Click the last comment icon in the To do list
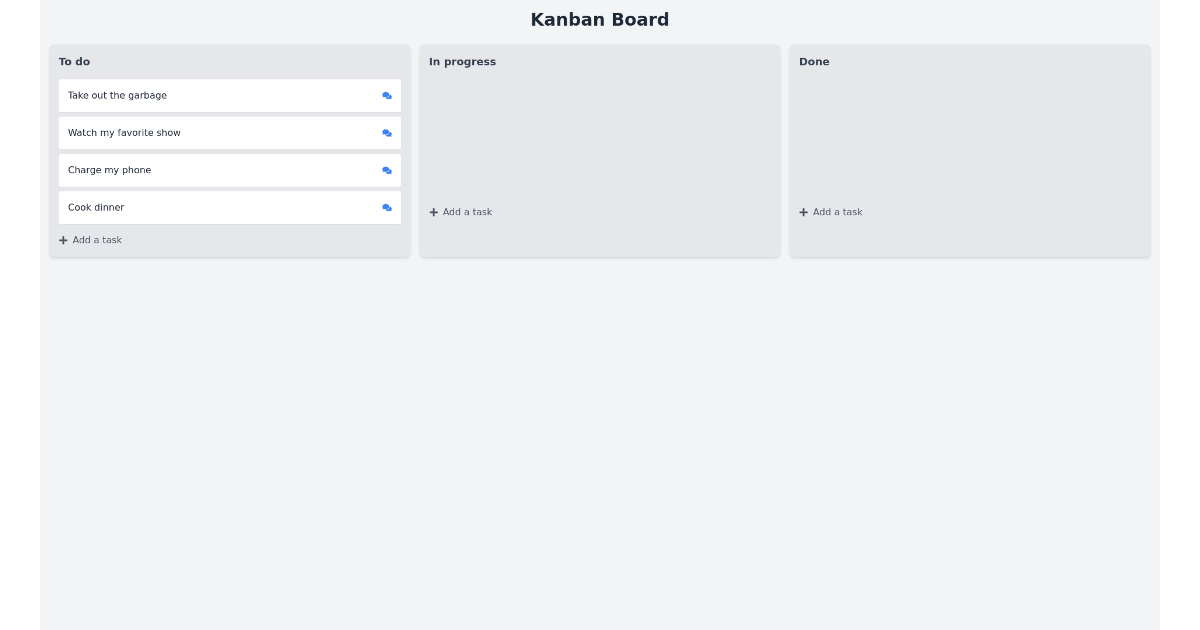 (x=387, y=207)
